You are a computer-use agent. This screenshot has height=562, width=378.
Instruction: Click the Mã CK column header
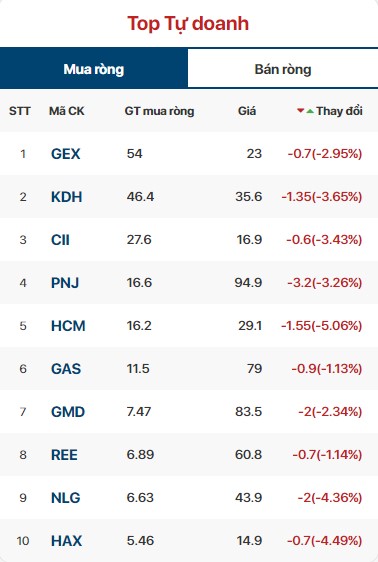67,111
